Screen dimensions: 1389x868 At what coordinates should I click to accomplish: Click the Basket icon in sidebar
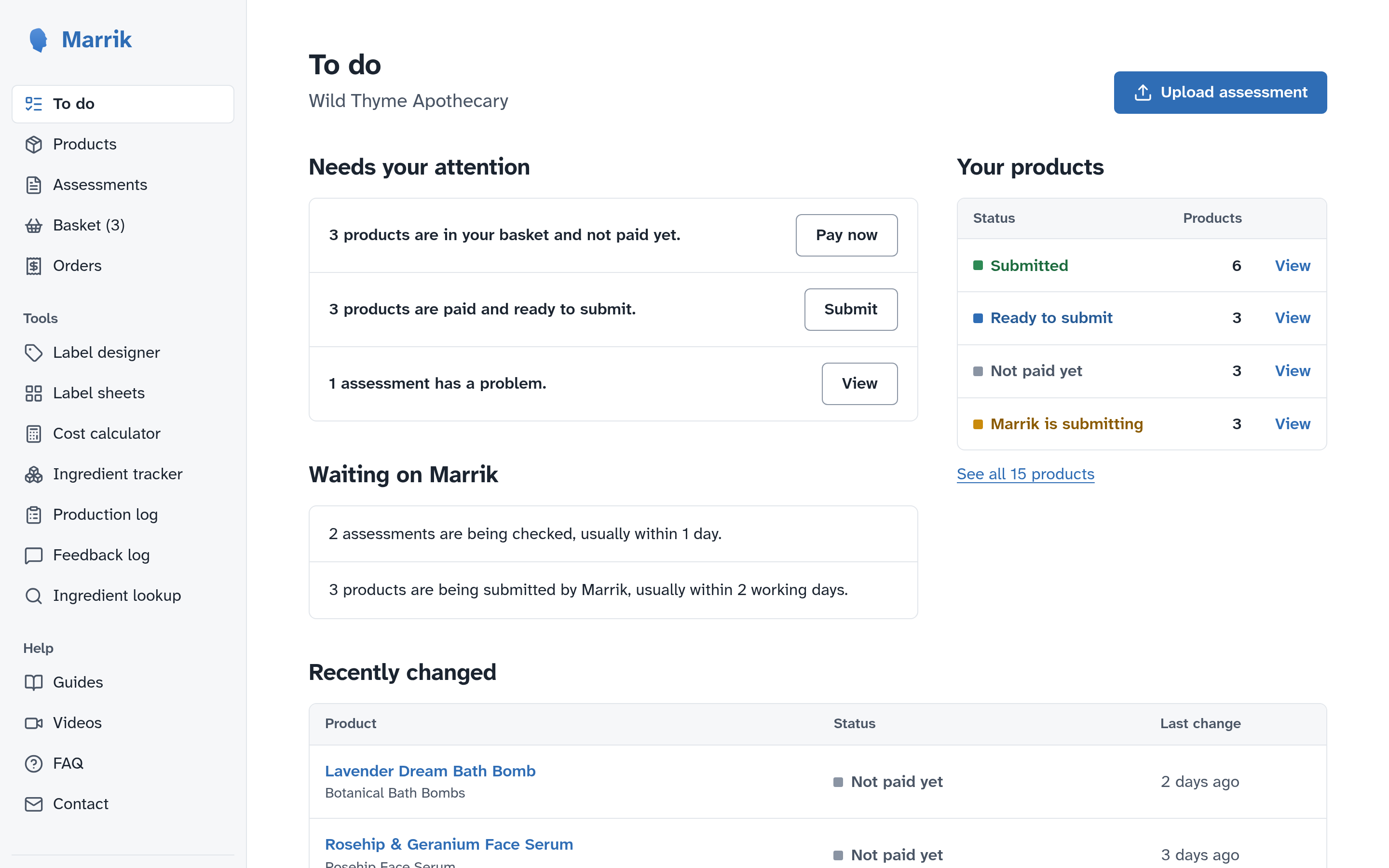33,226
